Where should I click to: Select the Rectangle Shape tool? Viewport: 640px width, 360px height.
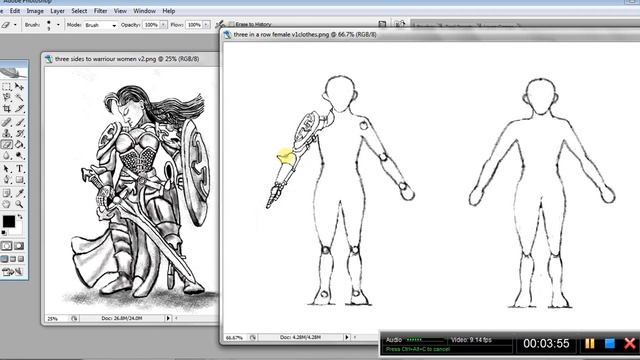coord(19,180)
